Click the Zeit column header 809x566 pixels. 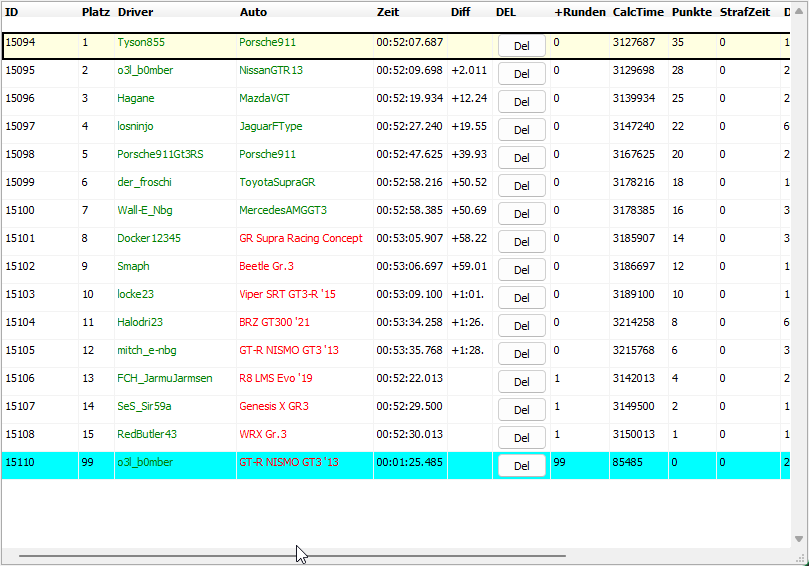(x=388, y=12)
